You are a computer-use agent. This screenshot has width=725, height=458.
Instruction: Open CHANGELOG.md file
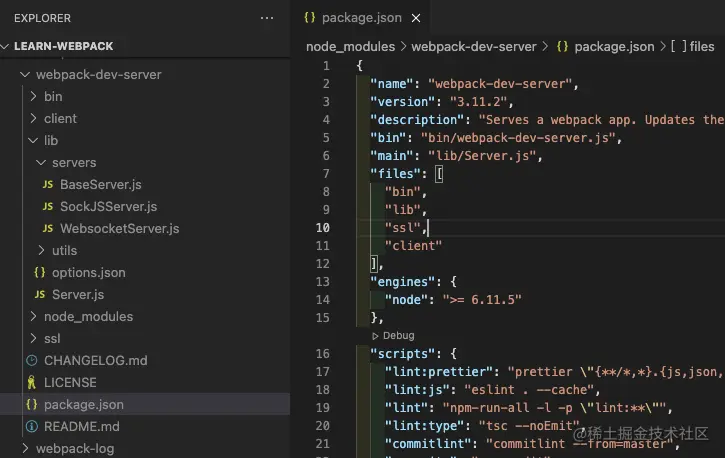(96, 360)
